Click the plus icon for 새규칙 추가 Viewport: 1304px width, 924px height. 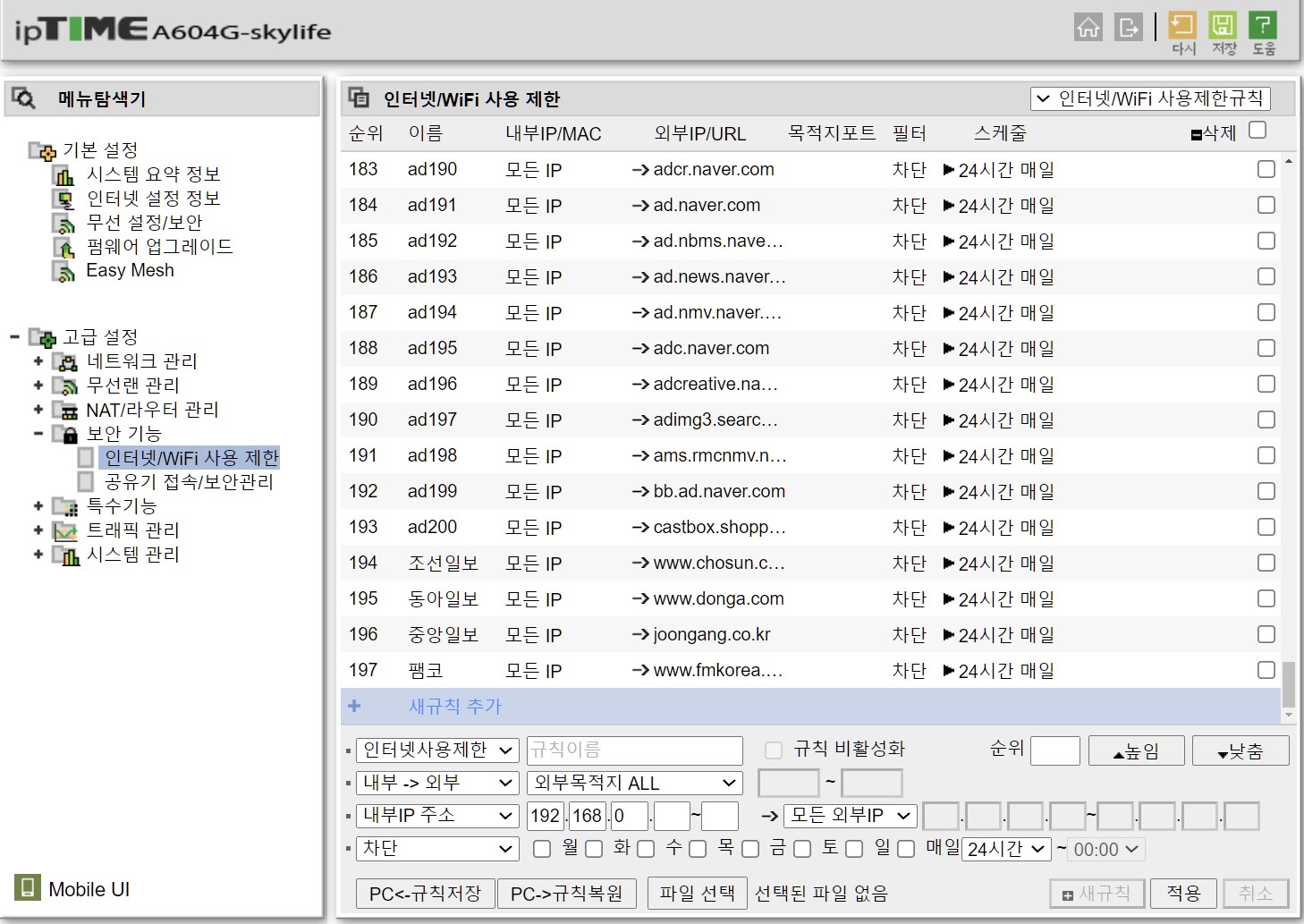click(354, 706)
